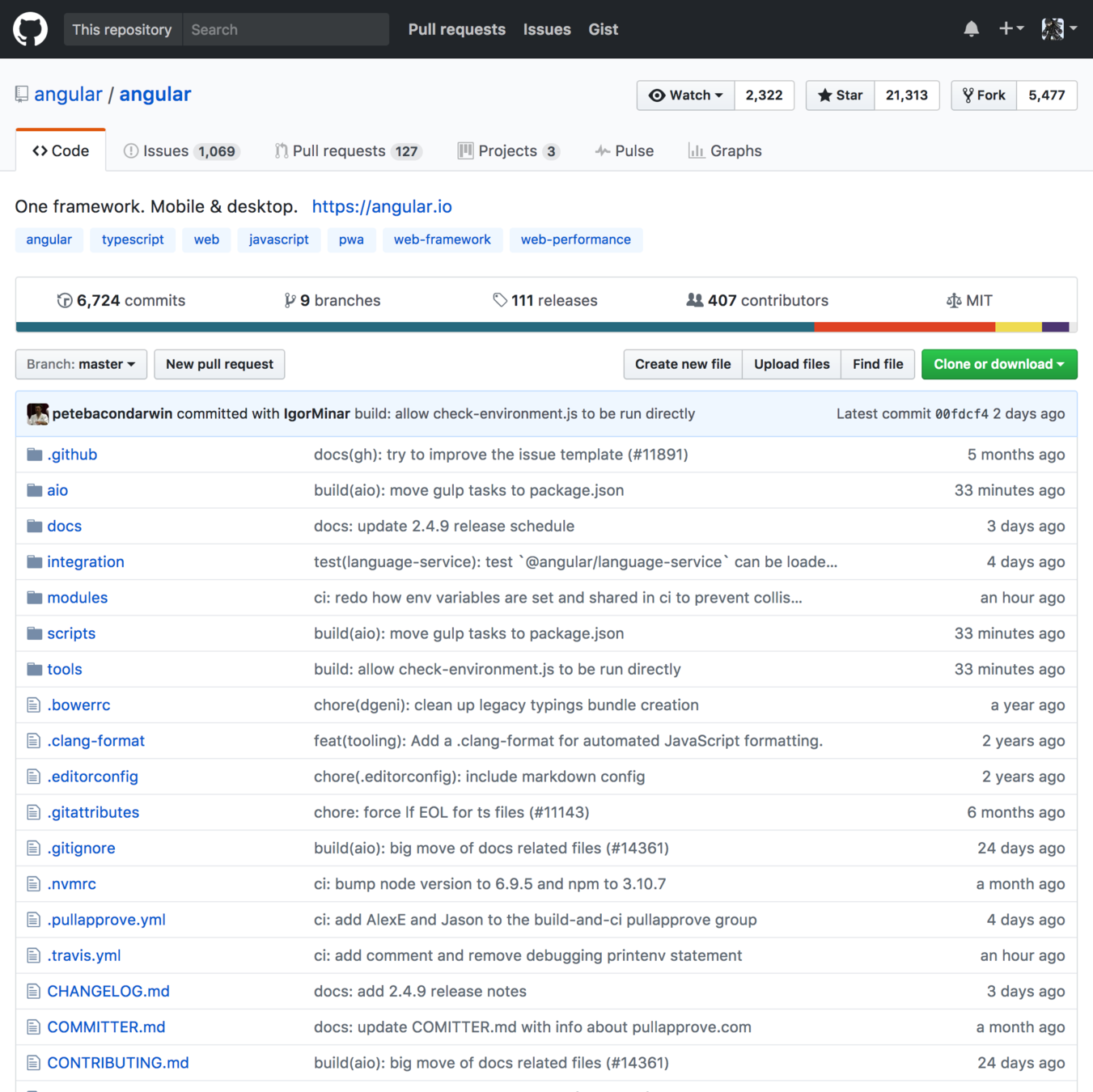Click the New pull request button
The image size is (1093, 1092).
219,364
